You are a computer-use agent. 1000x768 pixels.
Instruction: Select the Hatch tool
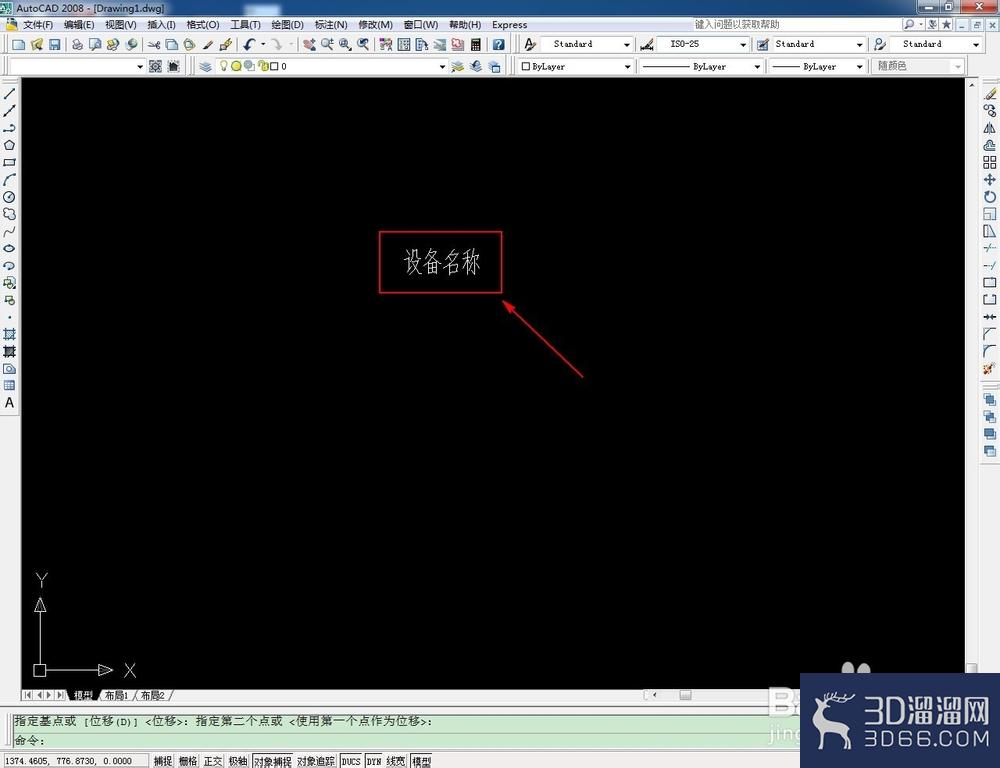10,334
